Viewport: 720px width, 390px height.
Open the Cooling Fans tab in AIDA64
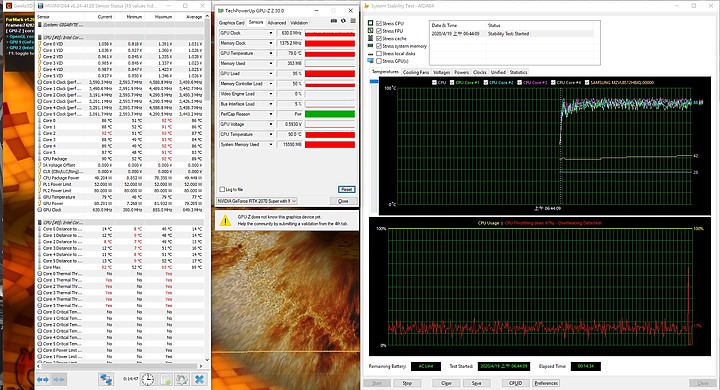click(x=416, y=72)
